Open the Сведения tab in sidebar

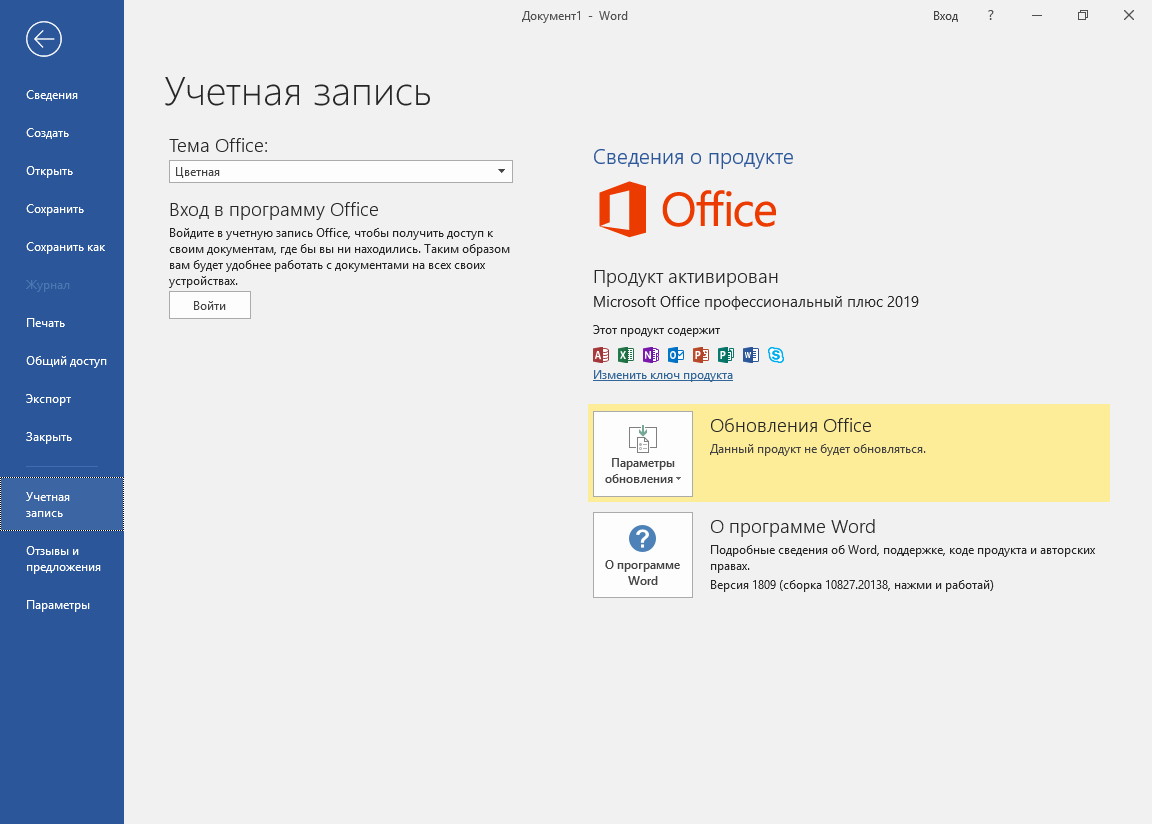52,95
